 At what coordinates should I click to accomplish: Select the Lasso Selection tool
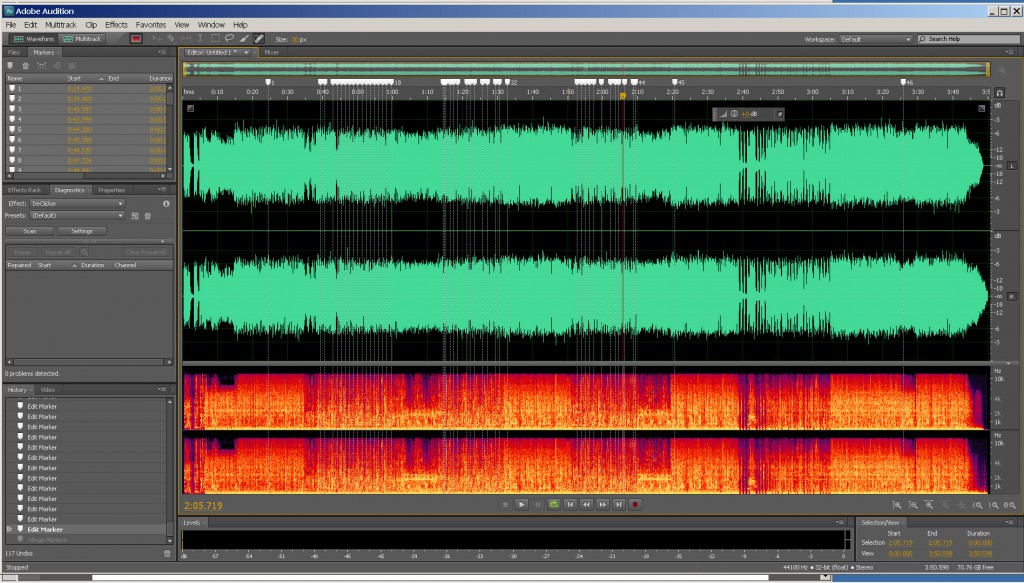(x=229, y=39)
